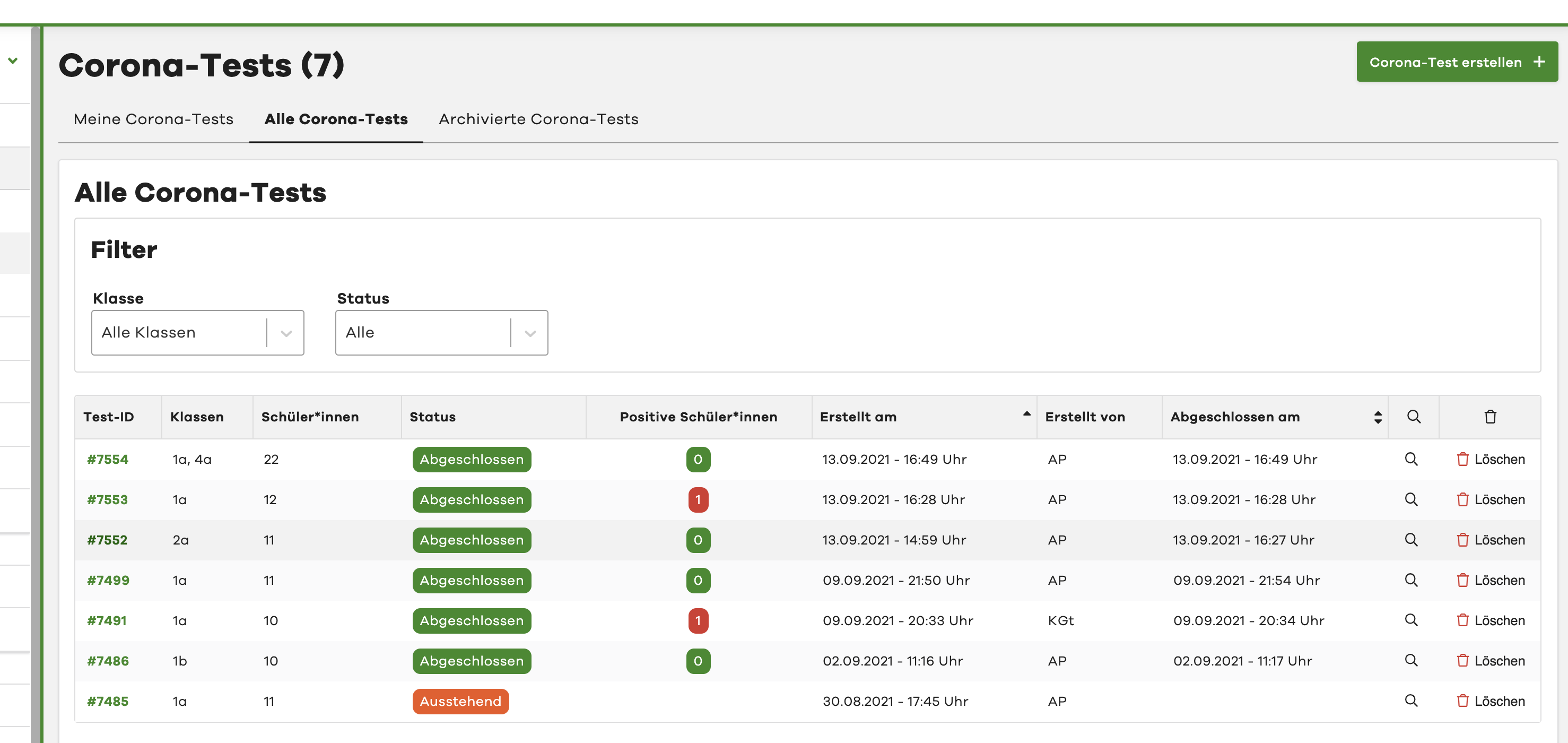Screen dimensions: 1568x743
Task: Click the red positive-students badge for #7491
Action: tap(698, 620)
